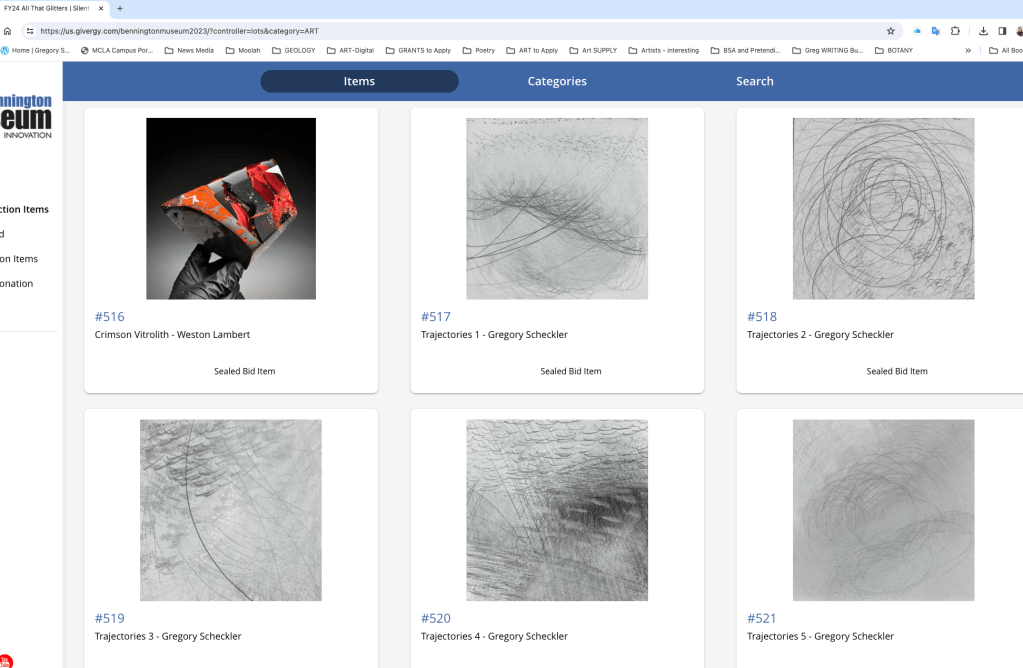Switch to the Search tab
The image size is (1023, 668).
[754, 81]
